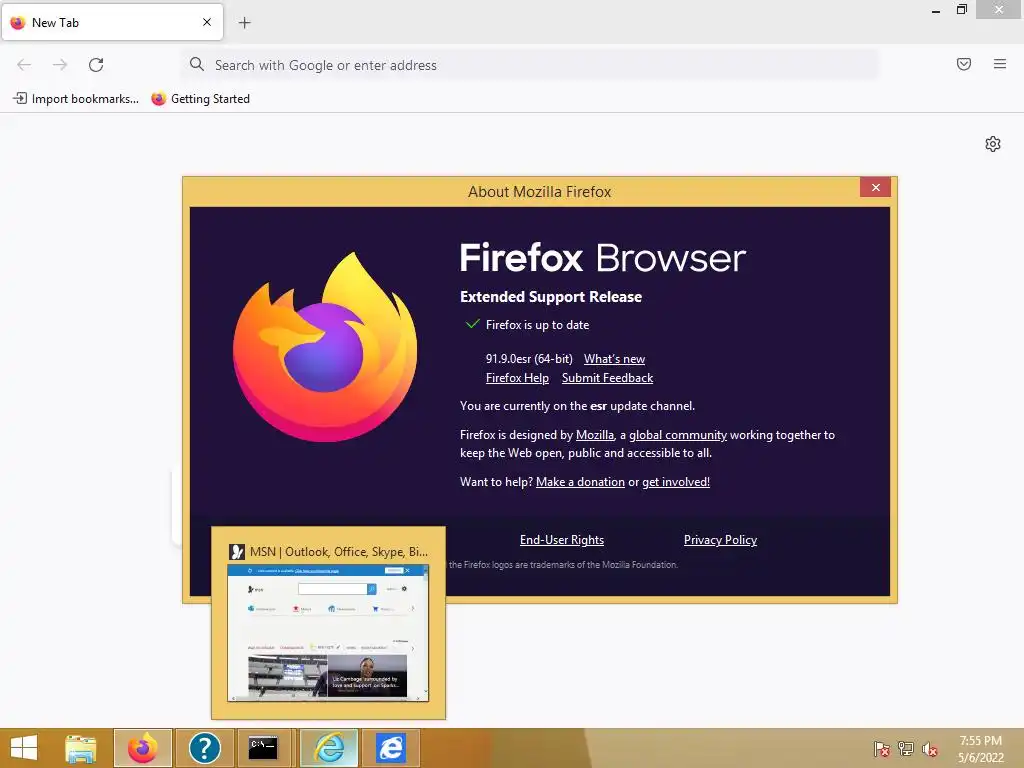Focus the Search with Google address bar
Image resolution: width=1024 pixels, height=768 pixels.
[x=529, y=65]
